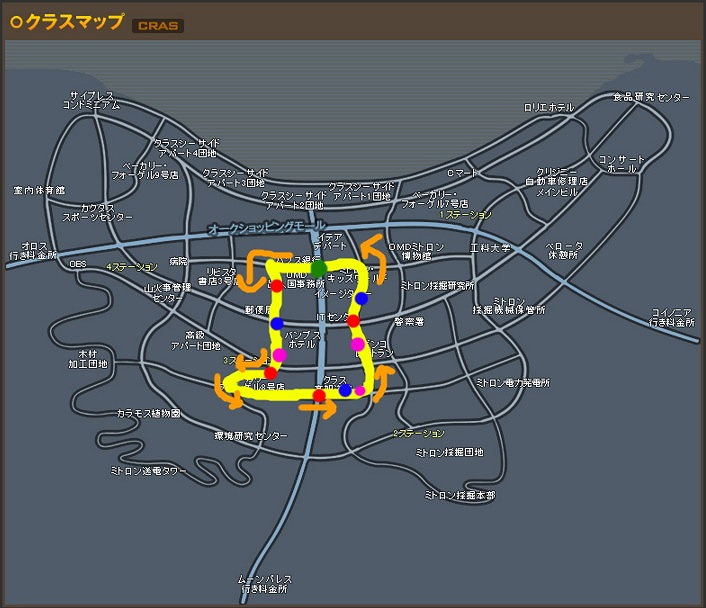Select オロス行き料金所 toll gate label
The height and width of the screenshot is (608, 706).
click(33, 250)
